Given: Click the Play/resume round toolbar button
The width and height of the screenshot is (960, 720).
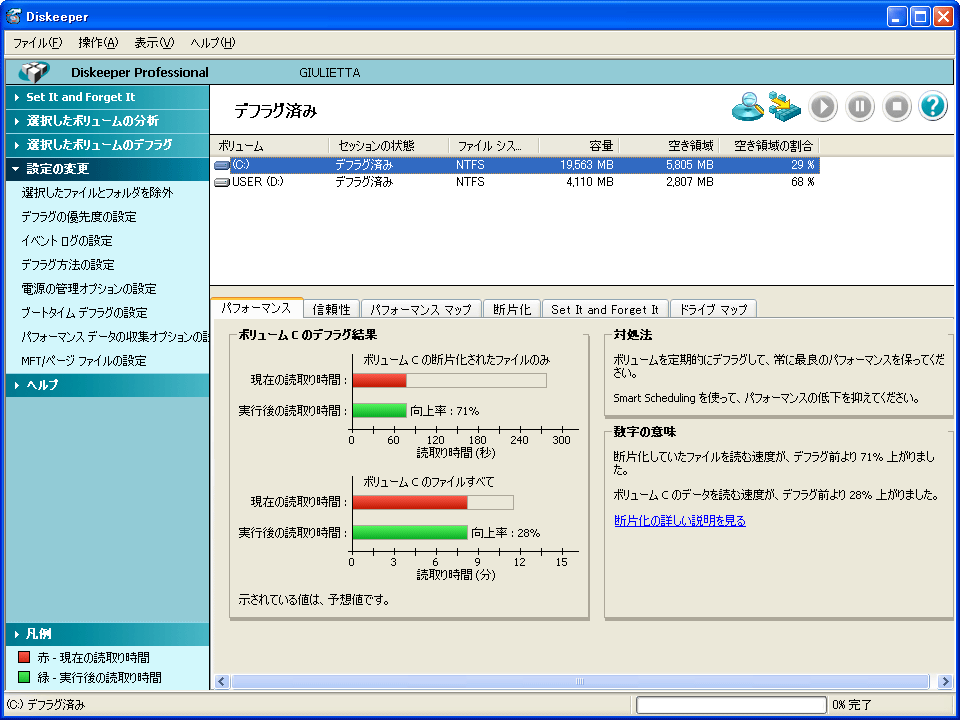Looking at the screenshot, I should tap(822, 107).
